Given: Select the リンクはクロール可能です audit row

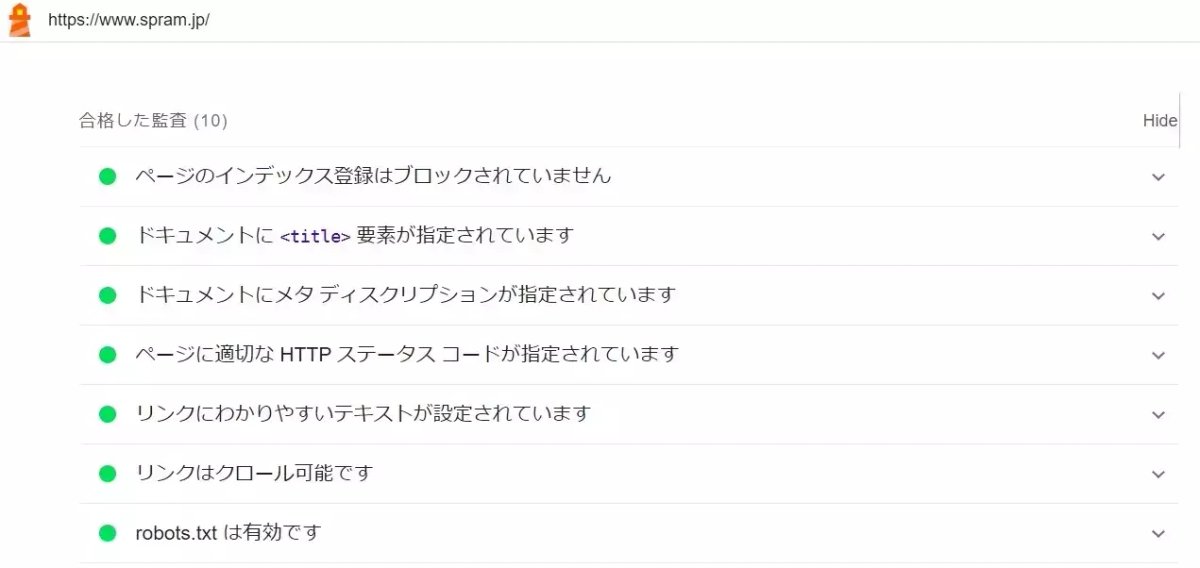Looking at the screenshot, I should (629, 474).
